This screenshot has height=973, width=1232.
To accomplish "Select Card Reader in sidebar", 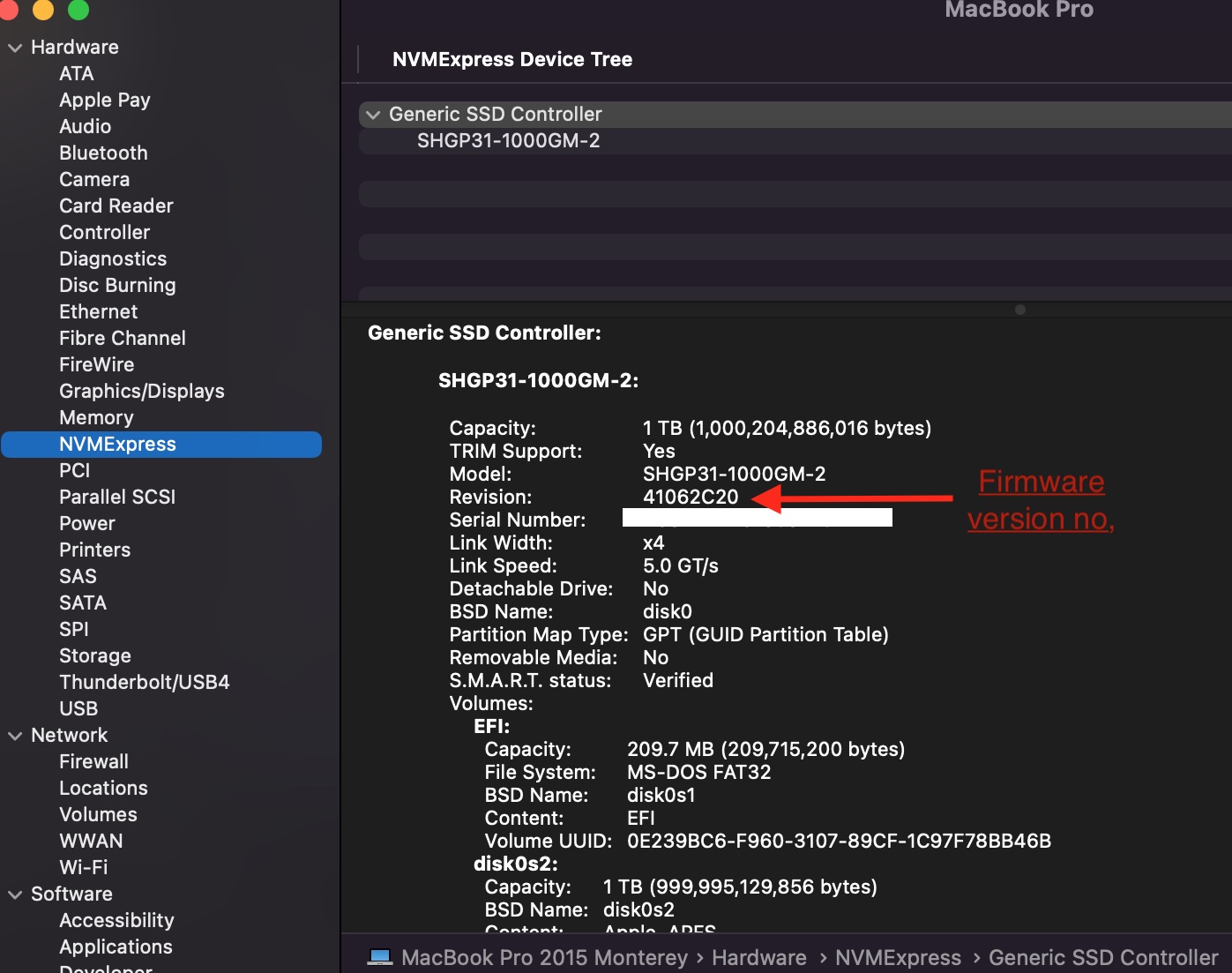I will pos(116,206).
